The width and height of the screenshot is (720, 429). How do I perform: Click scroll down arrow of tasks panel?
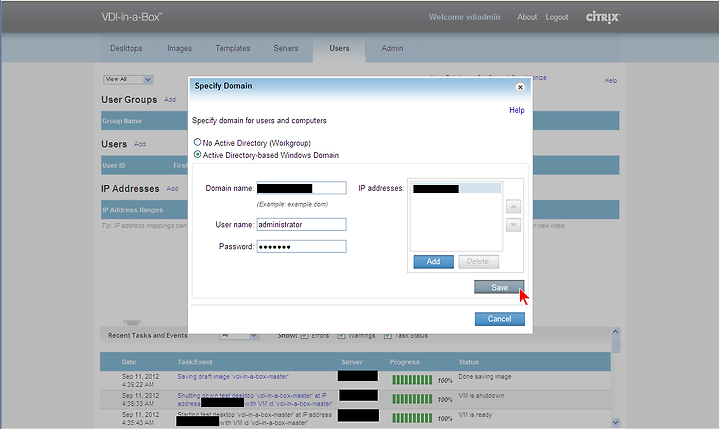616,422
